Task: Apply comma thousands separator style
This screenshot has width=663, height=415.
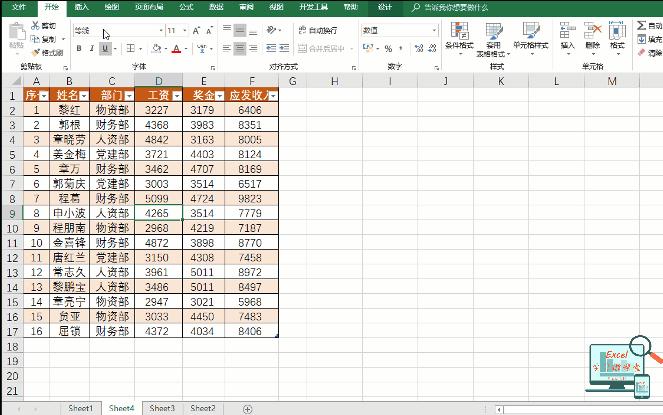Action: coord(401,49)
